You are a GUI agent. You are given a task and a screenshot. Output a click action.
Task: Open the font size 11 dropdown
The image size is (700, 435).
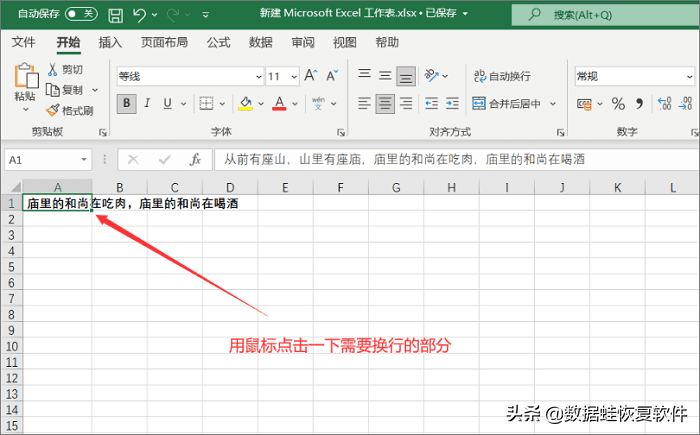[x=294, y=77]
